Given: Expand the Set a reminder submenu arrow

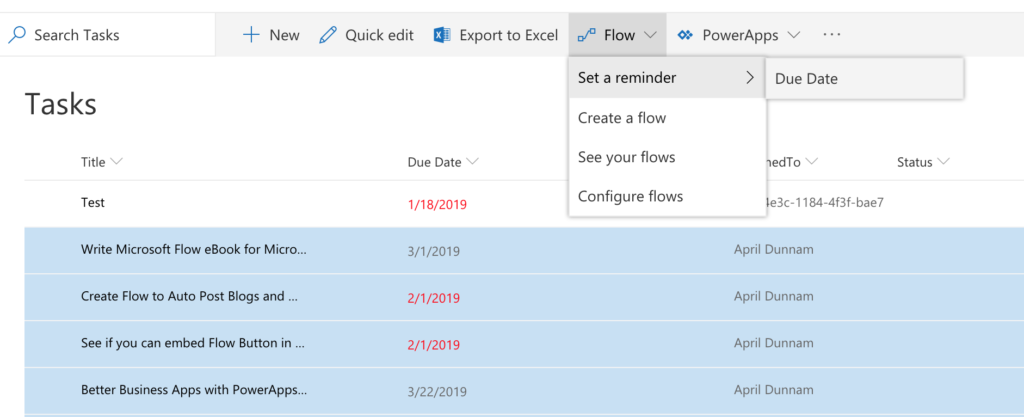Looking at the screenshot, I should pos(750,78).
